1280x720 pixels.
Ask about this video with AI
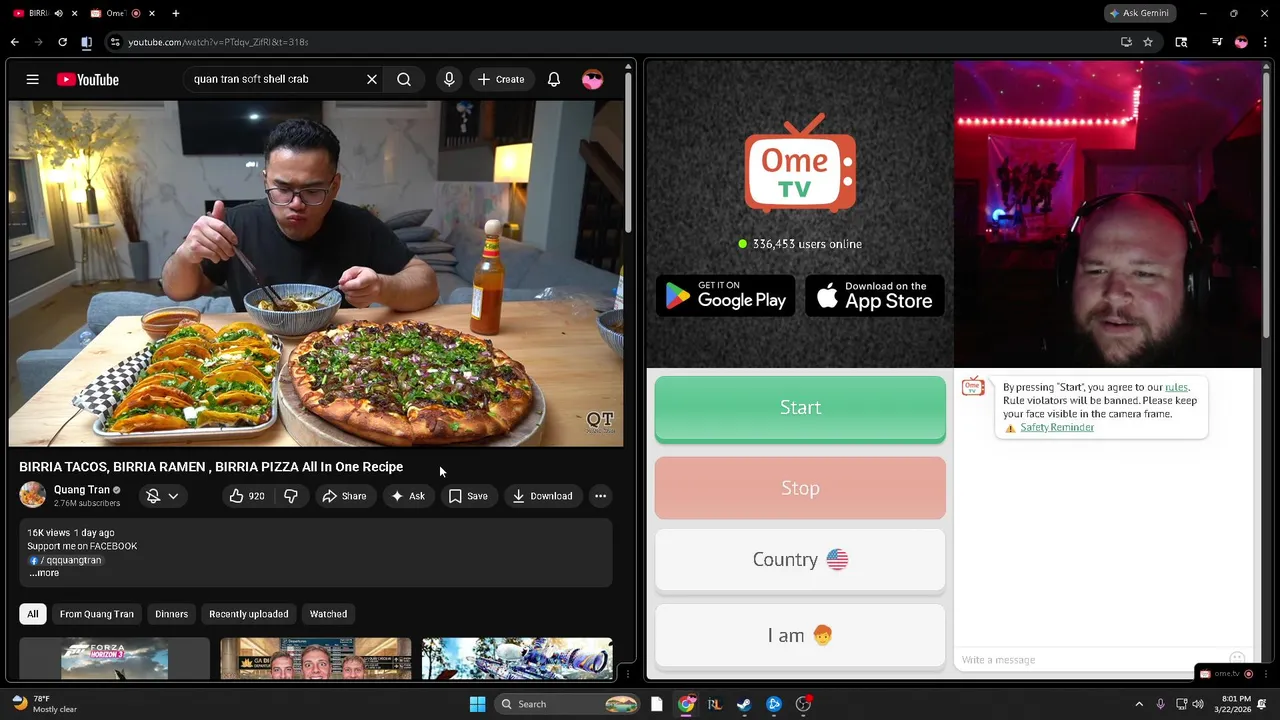pos(408,496)
